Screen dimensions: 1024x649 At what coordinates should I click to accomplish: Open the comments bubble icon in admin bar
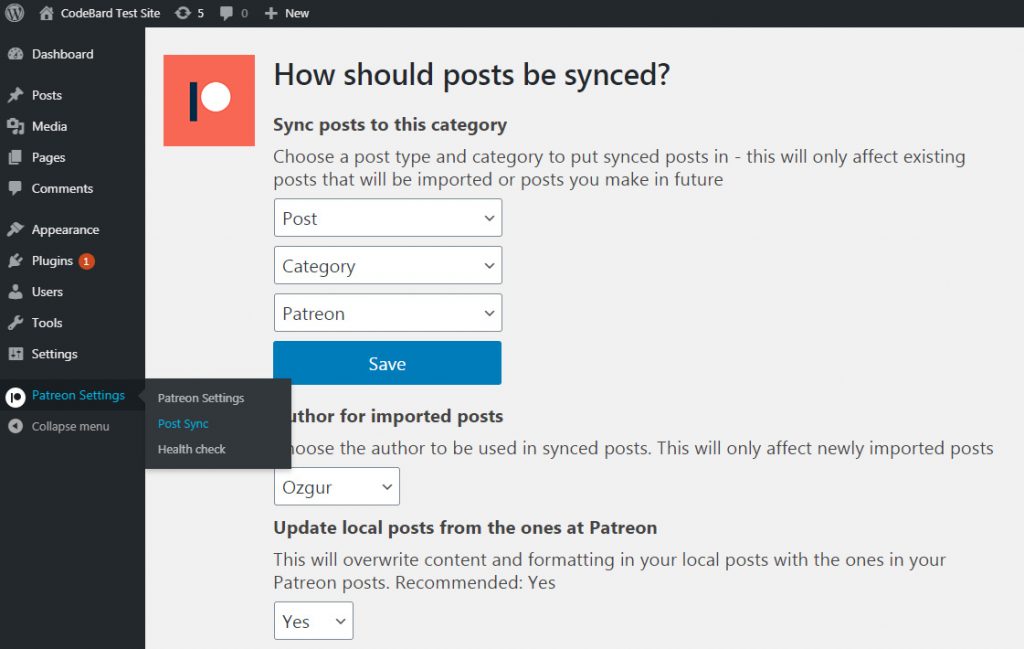tap(226, 13)
